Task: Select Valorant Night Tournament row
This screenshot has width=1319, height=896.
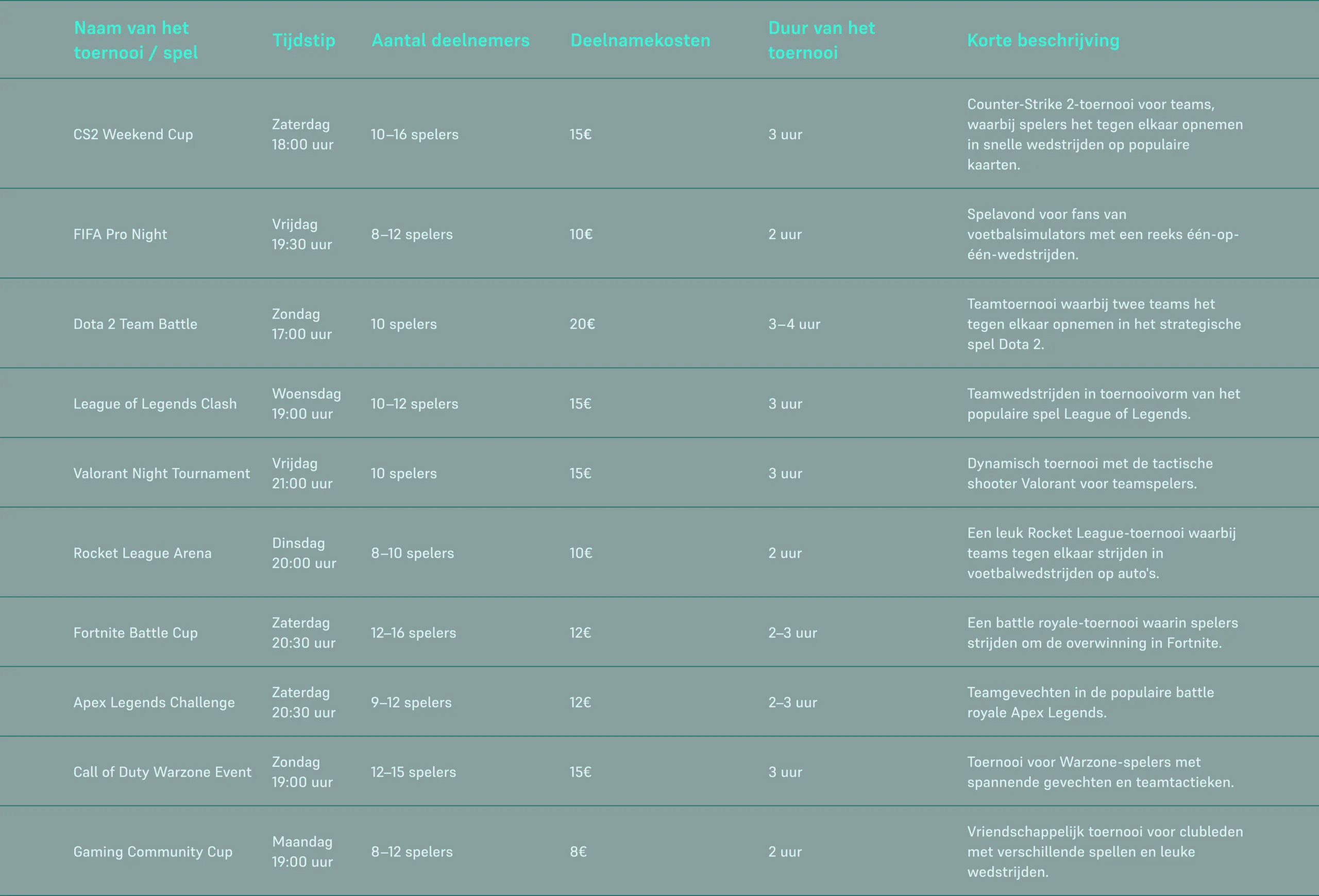Action: pyautogui.click(x=161, y=474)
